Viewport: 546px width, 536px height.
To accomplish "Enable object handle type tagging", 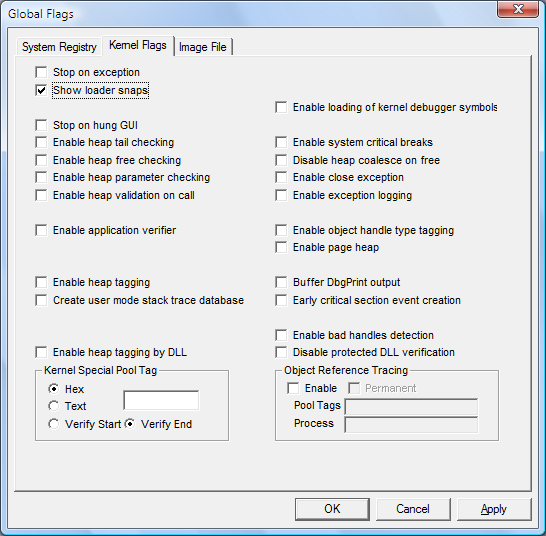I will [x=281, y=230].
